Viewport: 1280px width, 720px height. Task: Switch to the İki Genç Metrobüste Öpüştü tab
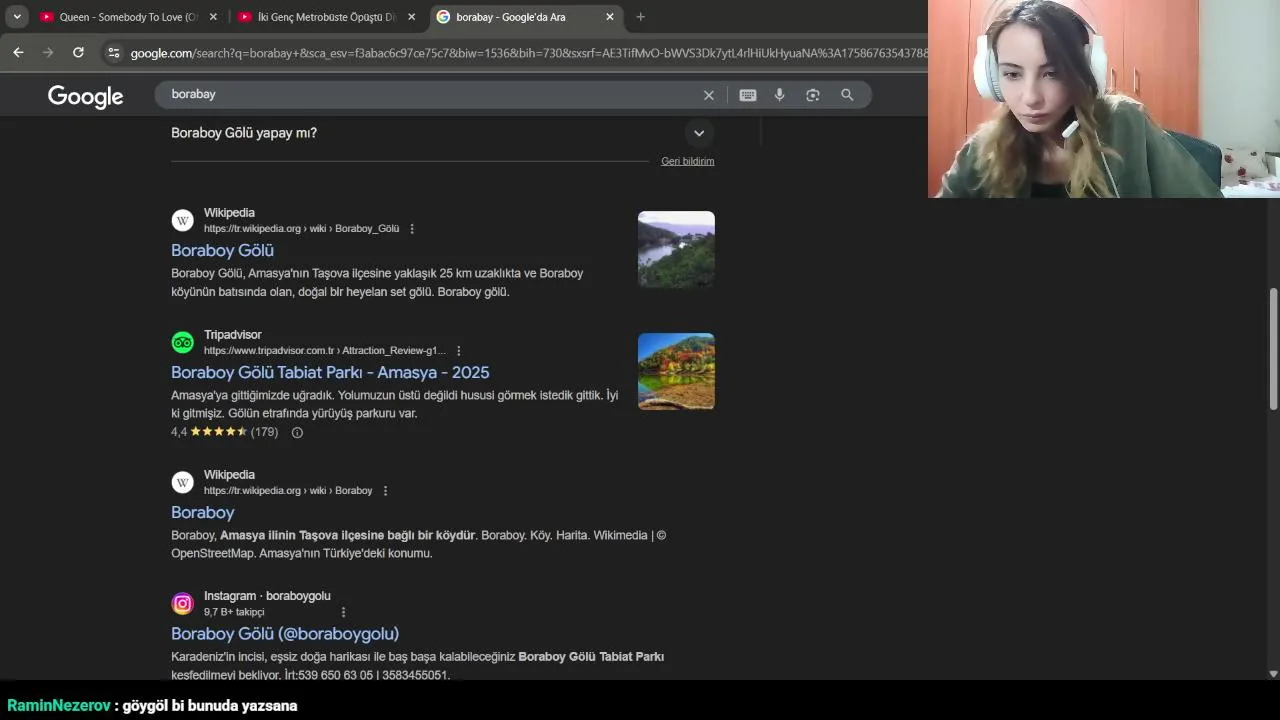[326, 17]
